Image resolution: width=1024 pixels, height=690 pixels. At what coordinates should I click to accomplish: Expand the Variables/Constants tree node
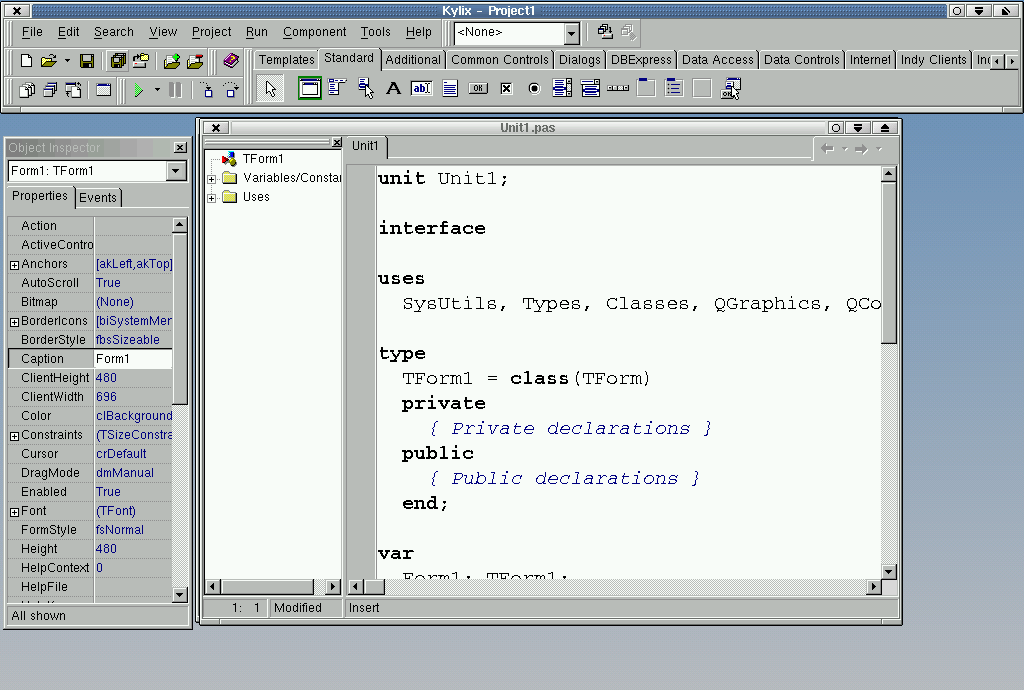pos(212,179)
